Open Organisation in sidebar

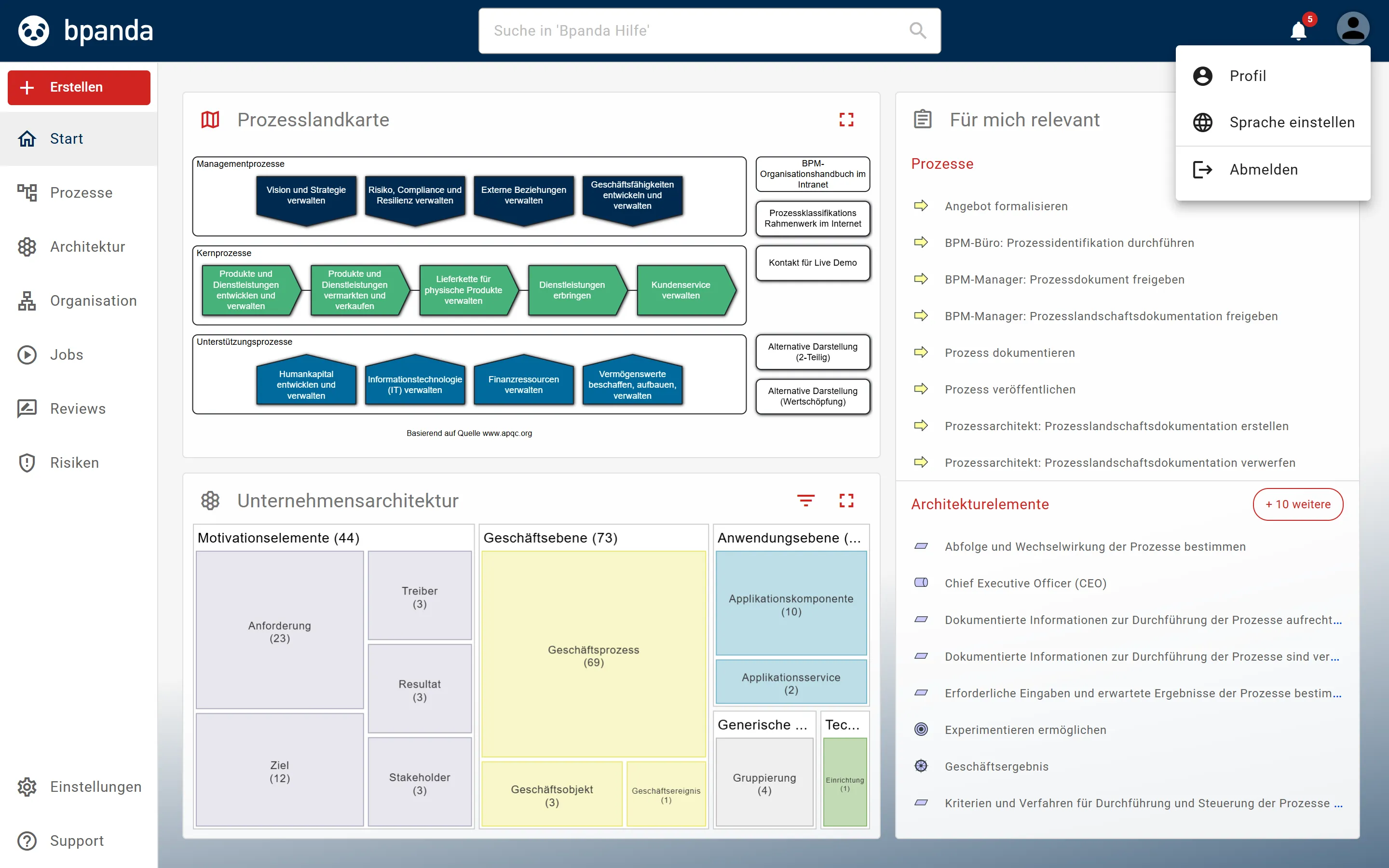point(79,301)
